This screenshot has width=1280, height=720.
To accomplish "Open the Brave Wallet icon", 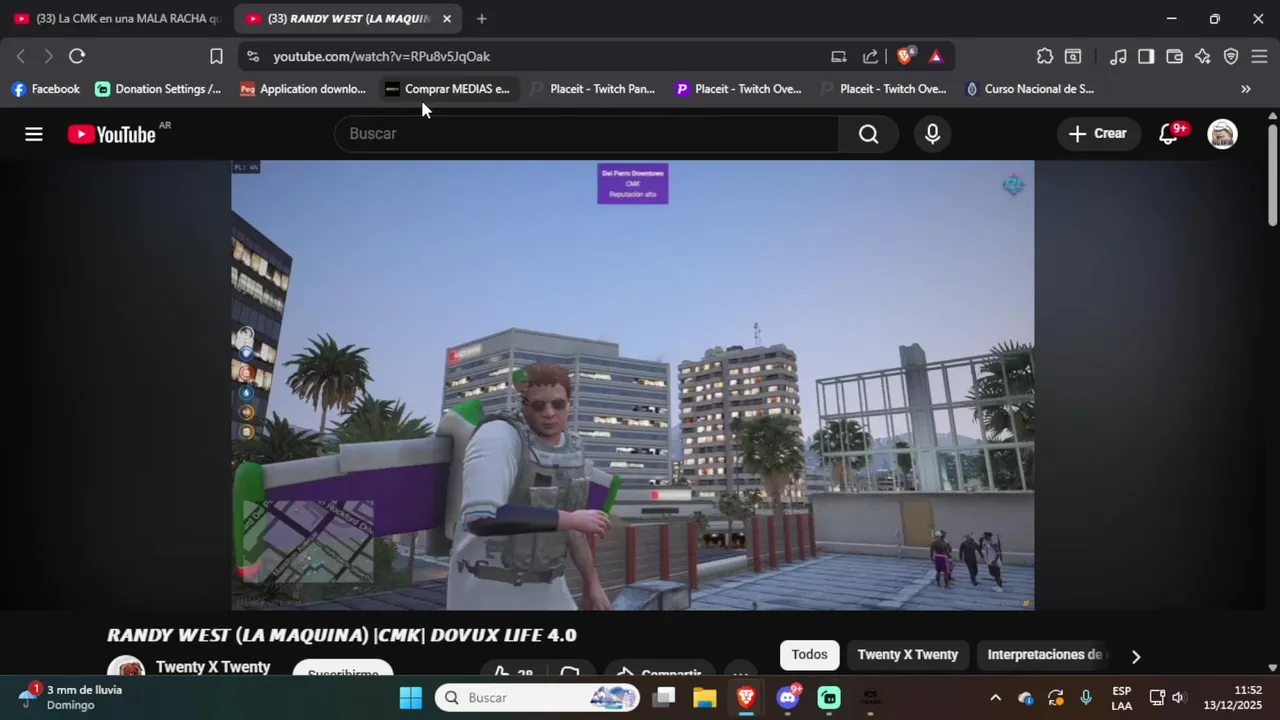I will [x=1174, y=56].
